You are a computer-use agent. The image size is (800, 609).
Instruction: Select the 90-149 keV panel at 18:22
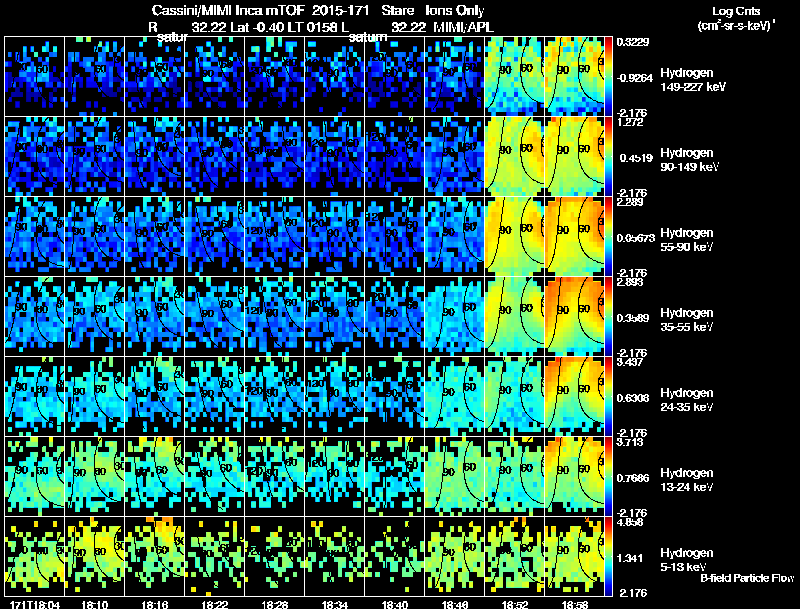click(x=215, y=156)
